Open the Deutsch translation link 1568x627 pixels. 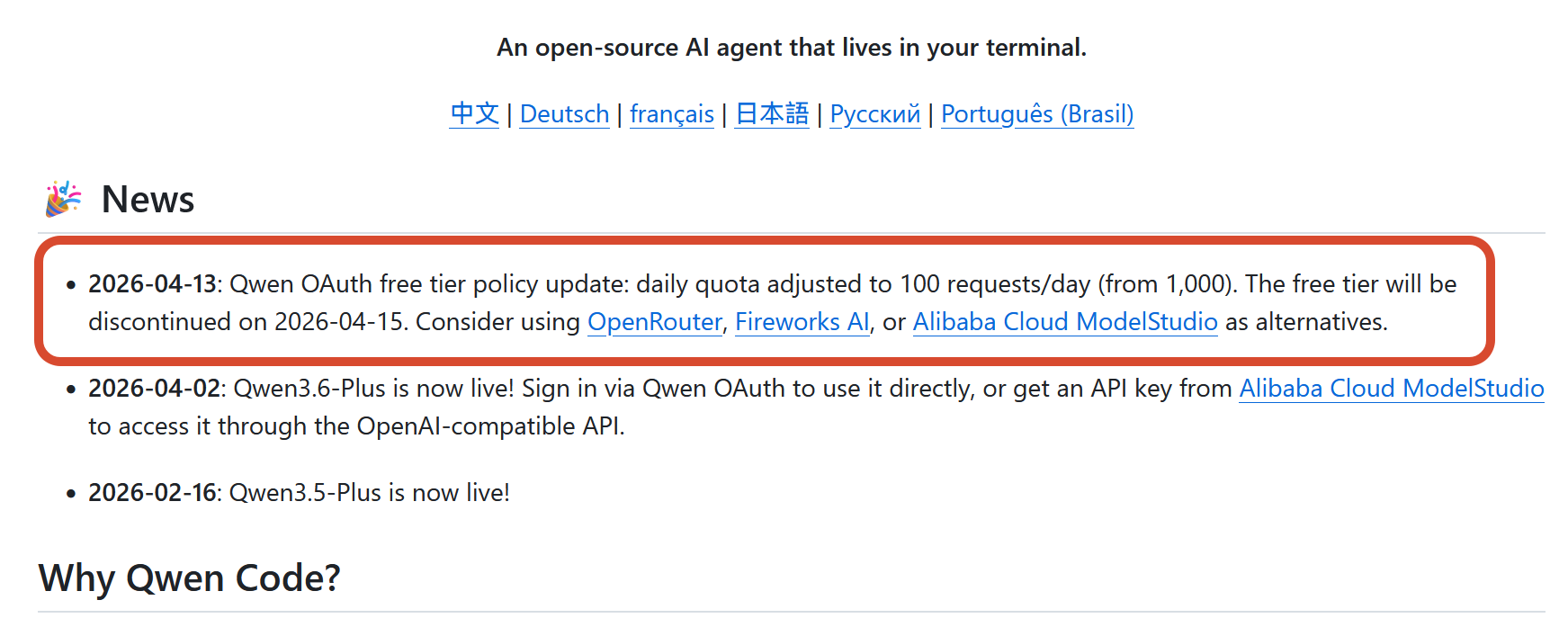point(564,114)
